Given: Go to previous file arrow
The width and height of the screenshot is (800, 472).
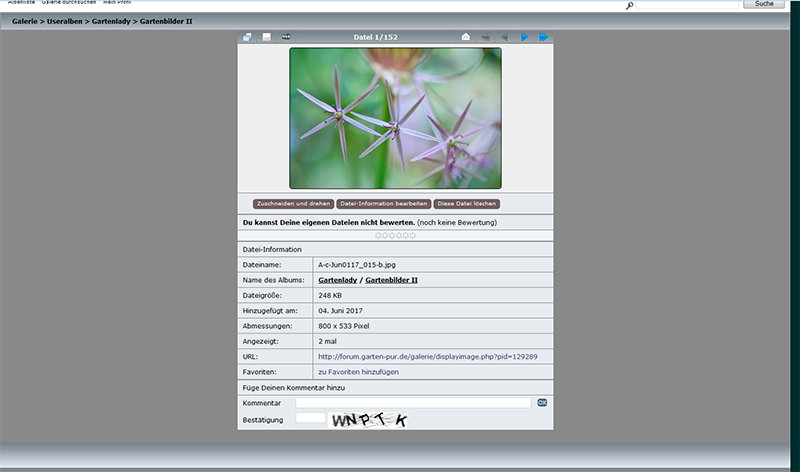Looking at the screenshot, I should click(505, 37).
